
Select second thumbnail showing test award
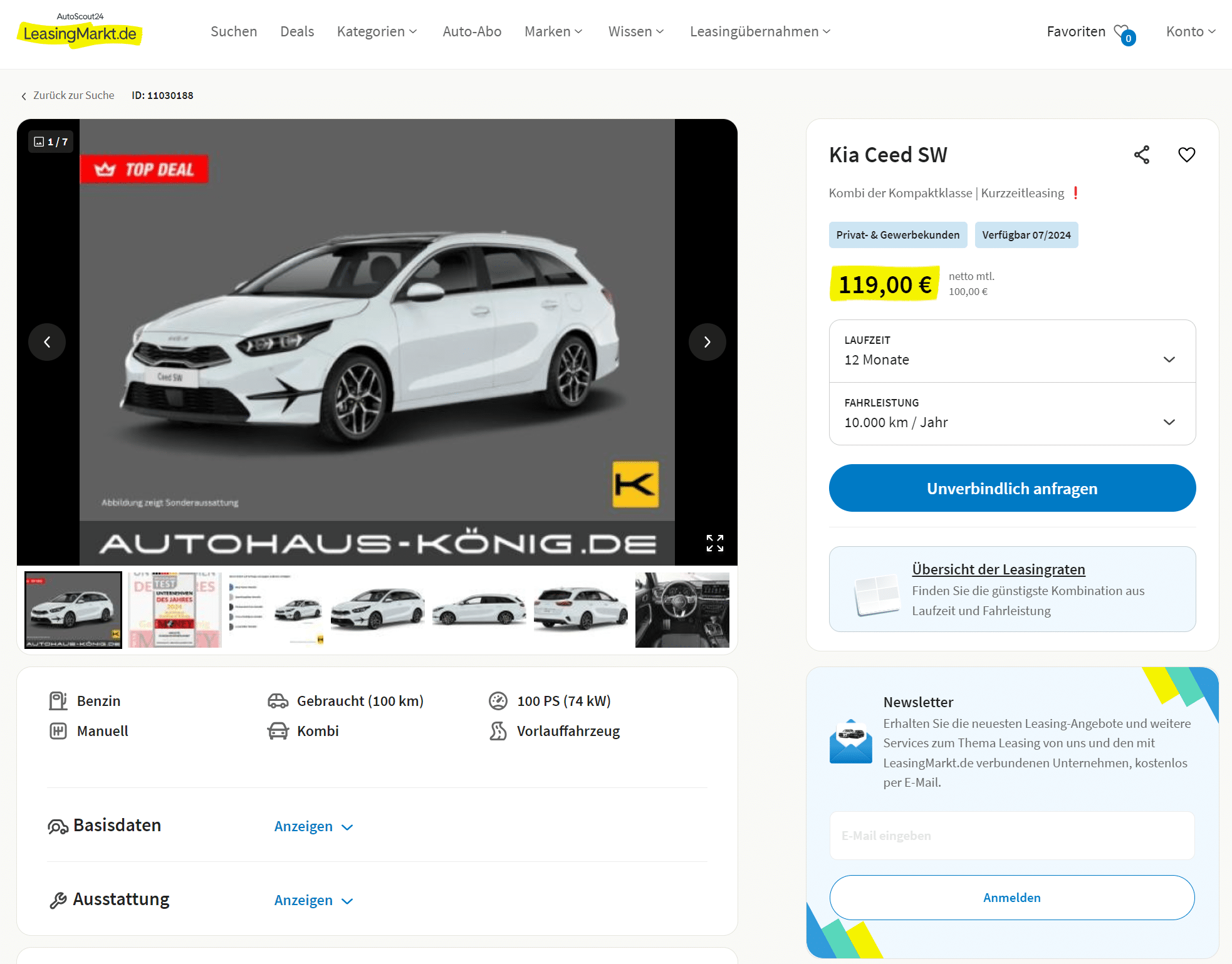coord(175,610)
